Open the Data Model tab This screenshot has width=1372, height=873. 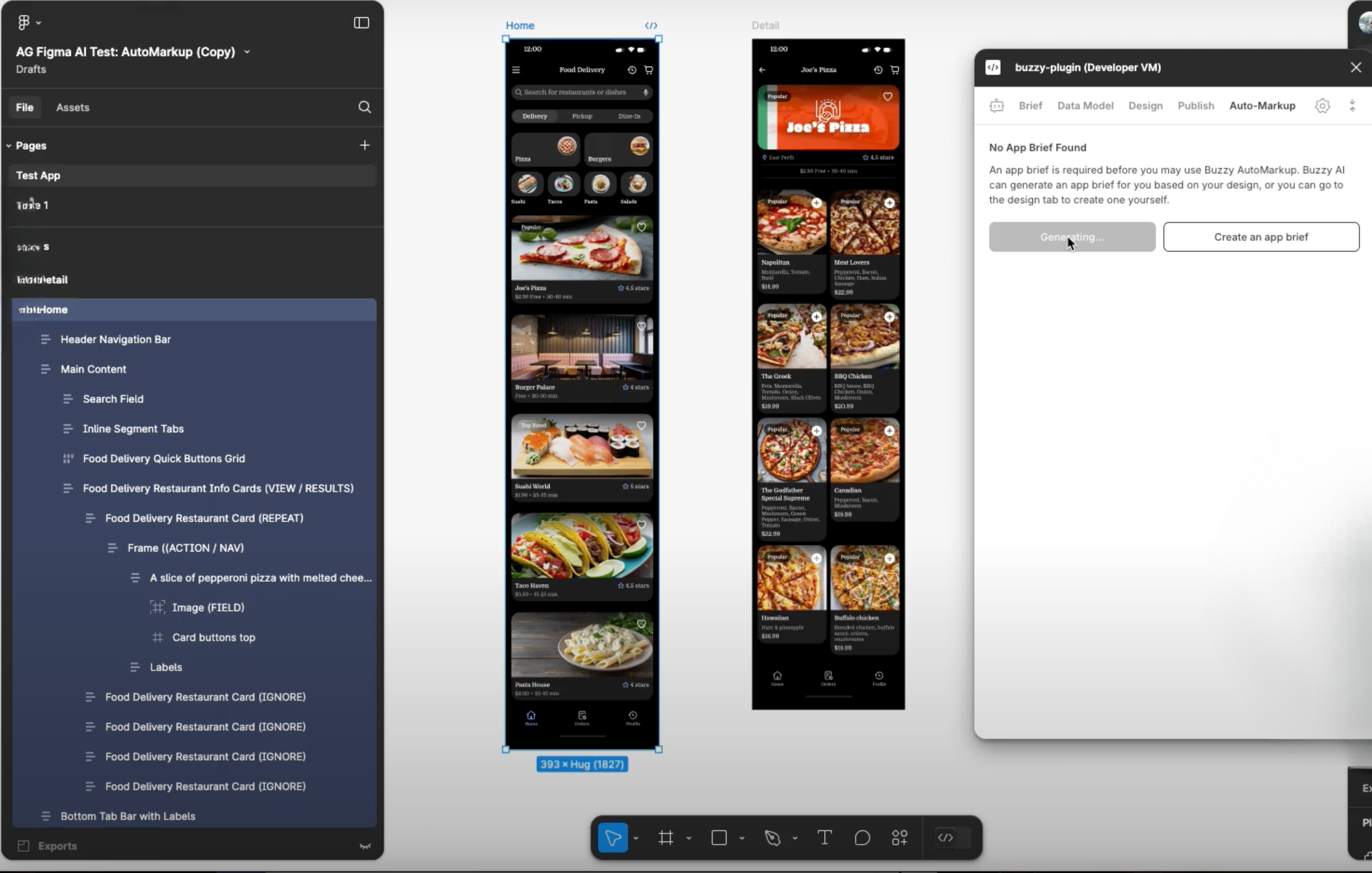click(x=1085, y=106)
